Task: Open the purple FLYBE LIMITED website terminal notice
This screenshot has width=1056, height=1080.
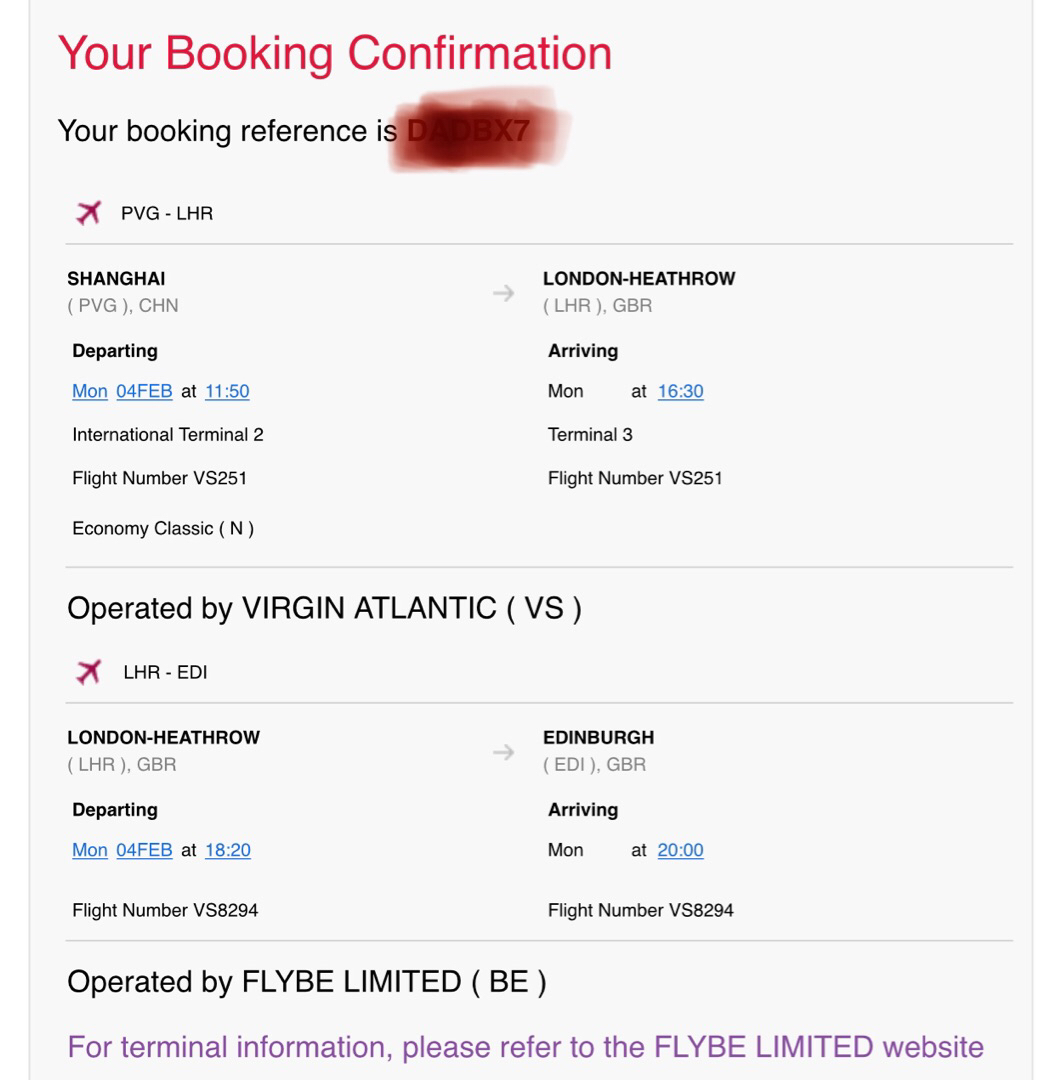Action: coord(526,1047)
